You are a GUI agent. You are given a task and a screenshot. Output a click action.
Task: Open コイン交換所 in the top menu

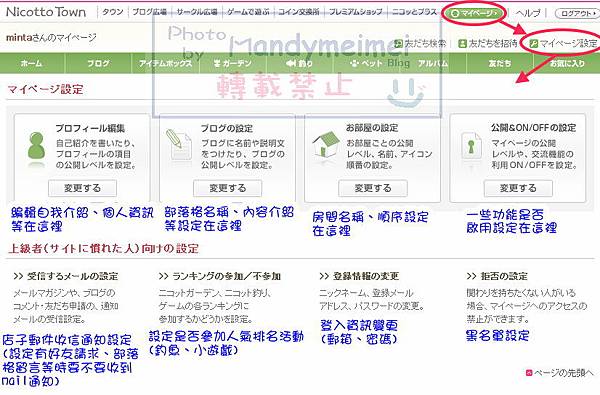(298, 12)
